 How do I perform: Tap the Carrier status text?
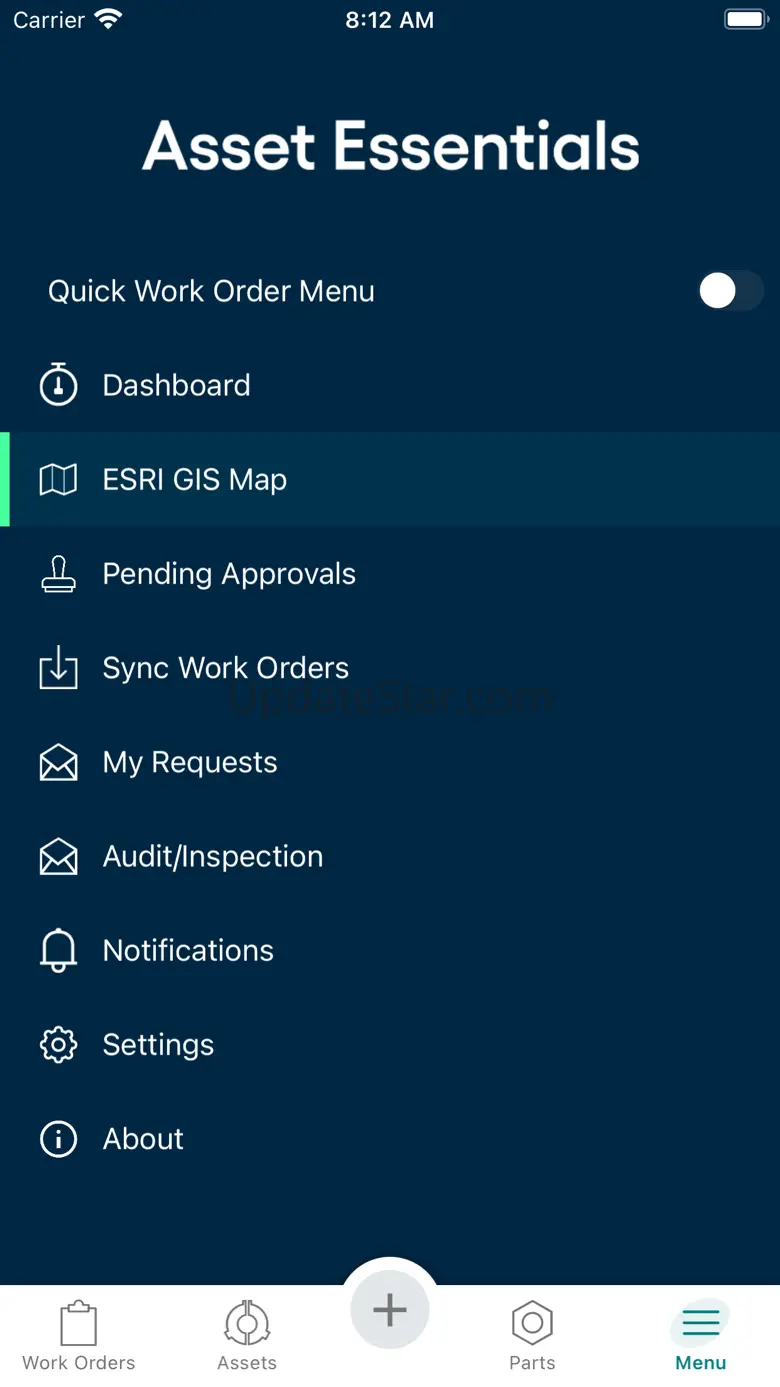coord(49,20)
